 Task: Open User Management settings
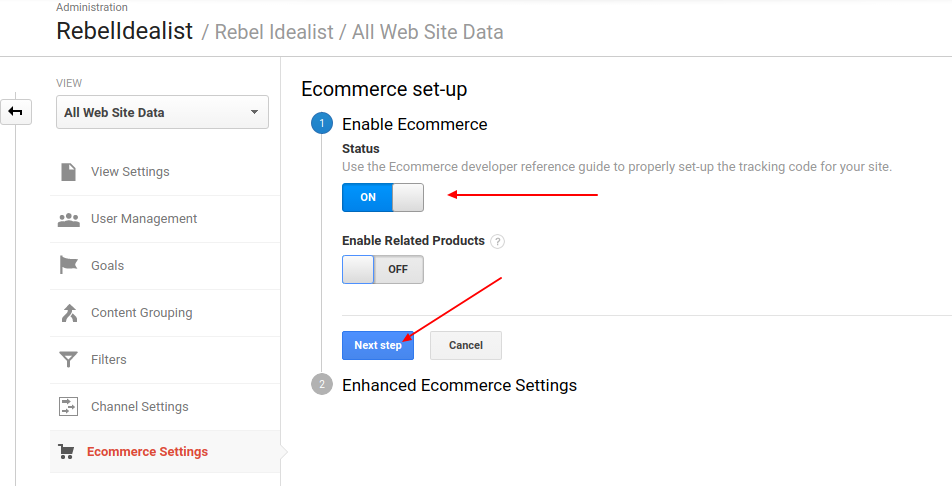pyautogui.click(x=143, y=219)
